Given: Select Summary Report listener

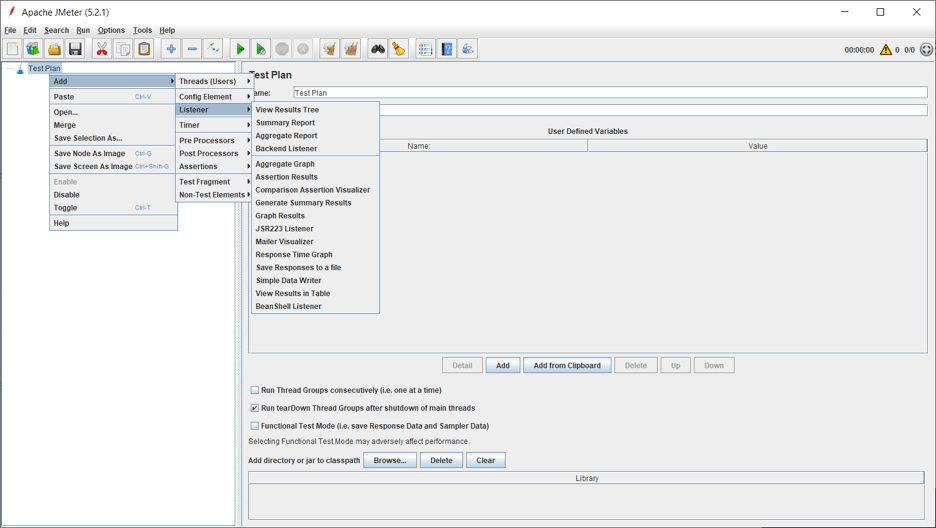Looking at the screenshot, I should 315,123.
